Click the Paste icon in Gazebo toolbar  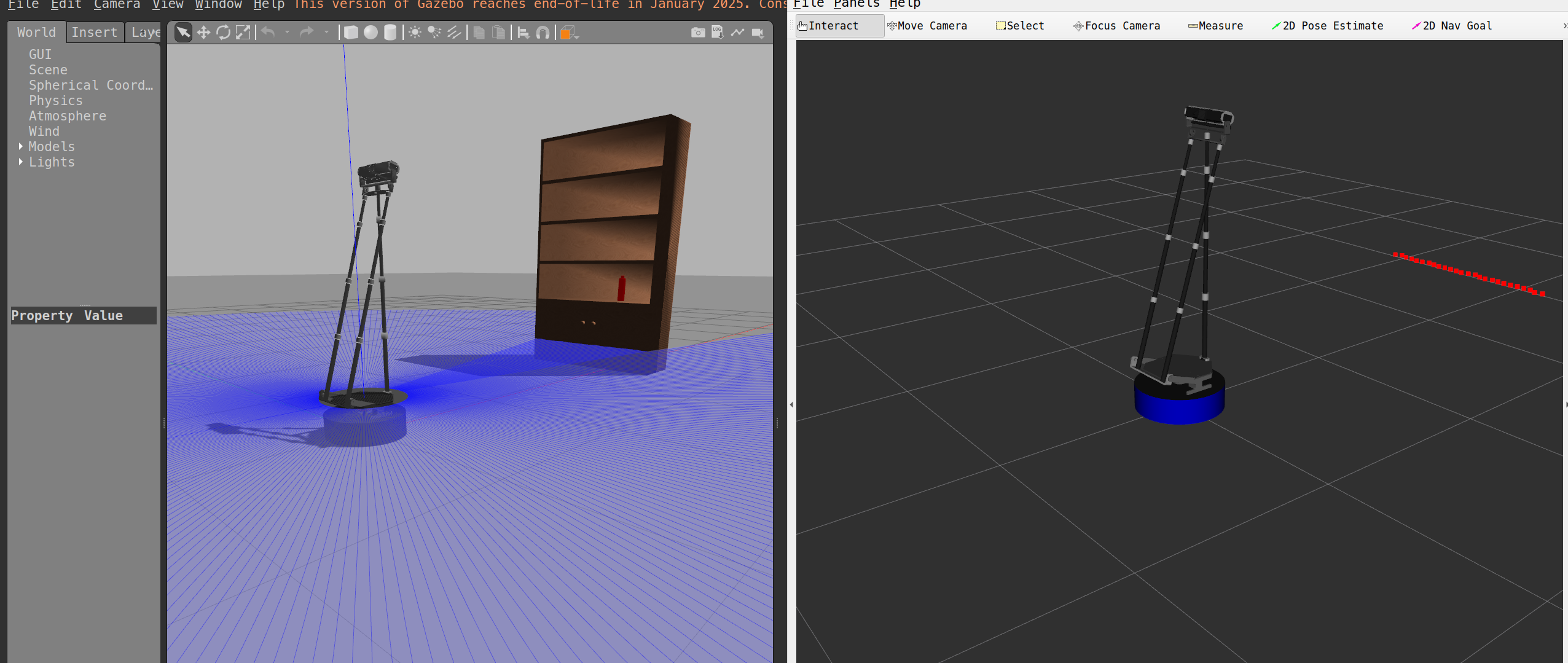(499, 32)
